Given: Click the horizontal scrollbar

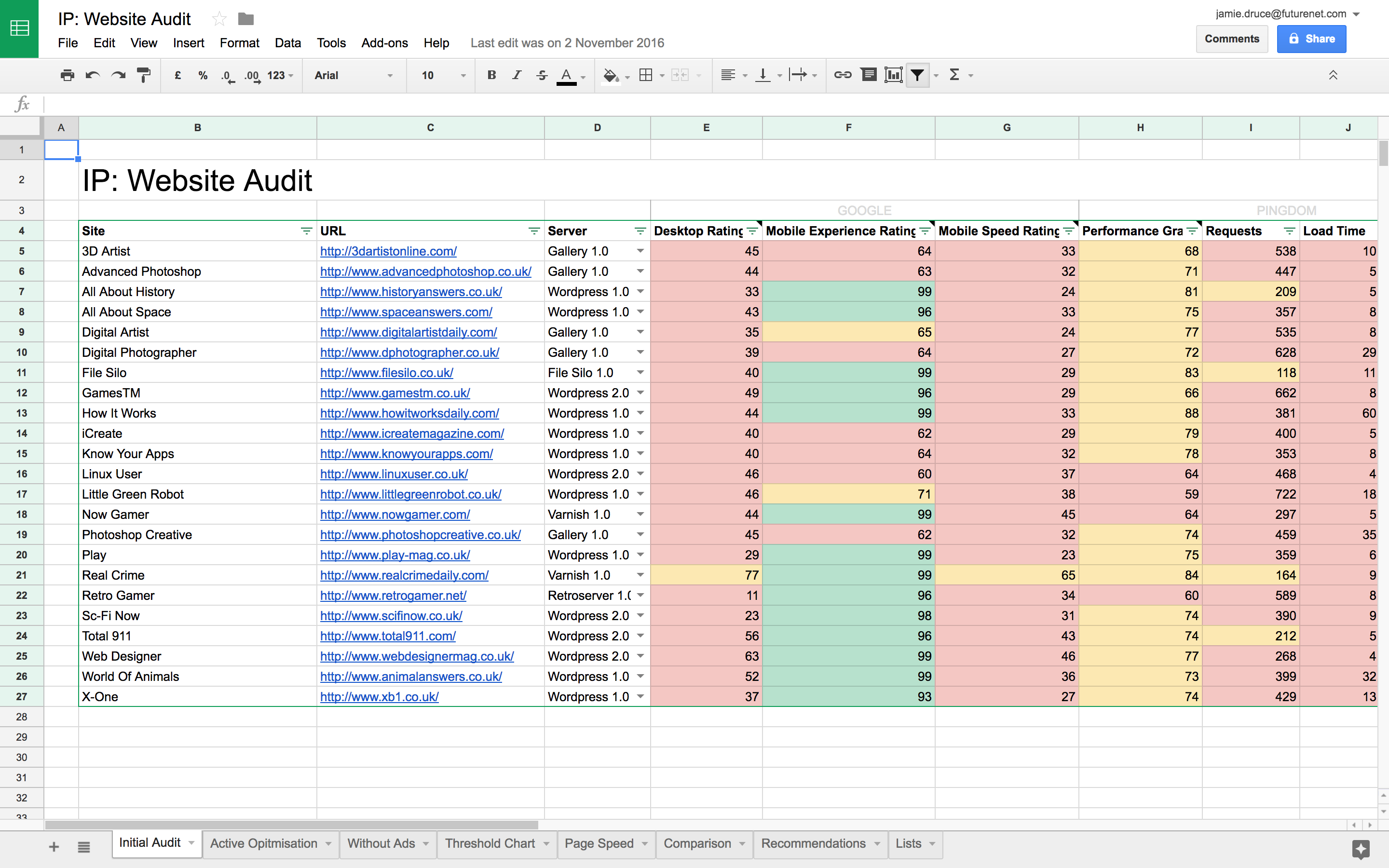Looking at the screenshot, I should pyautogui.click(x=292, y=825).
